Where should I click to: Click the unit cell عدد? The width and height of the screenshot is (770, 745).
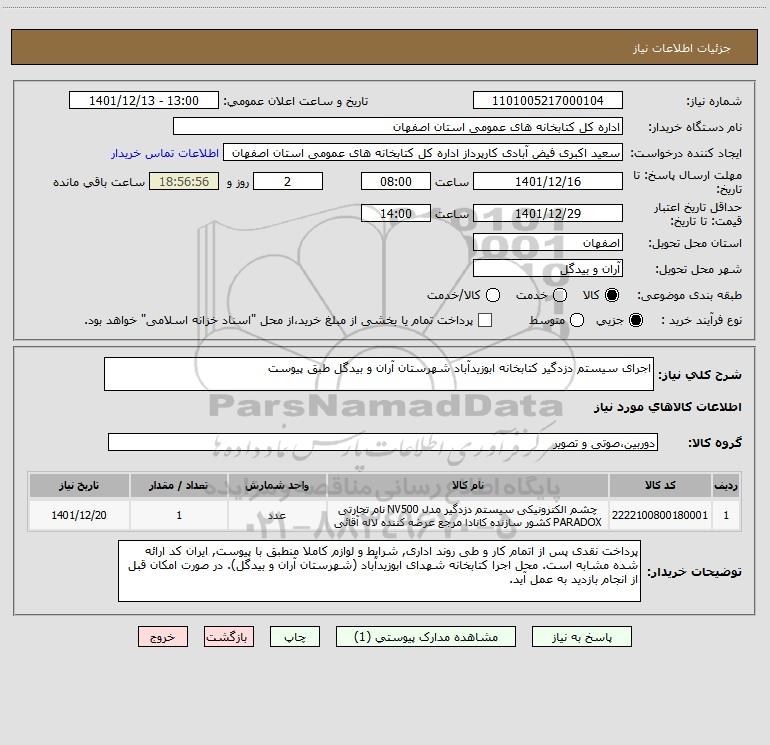click(x=277, y=515)
